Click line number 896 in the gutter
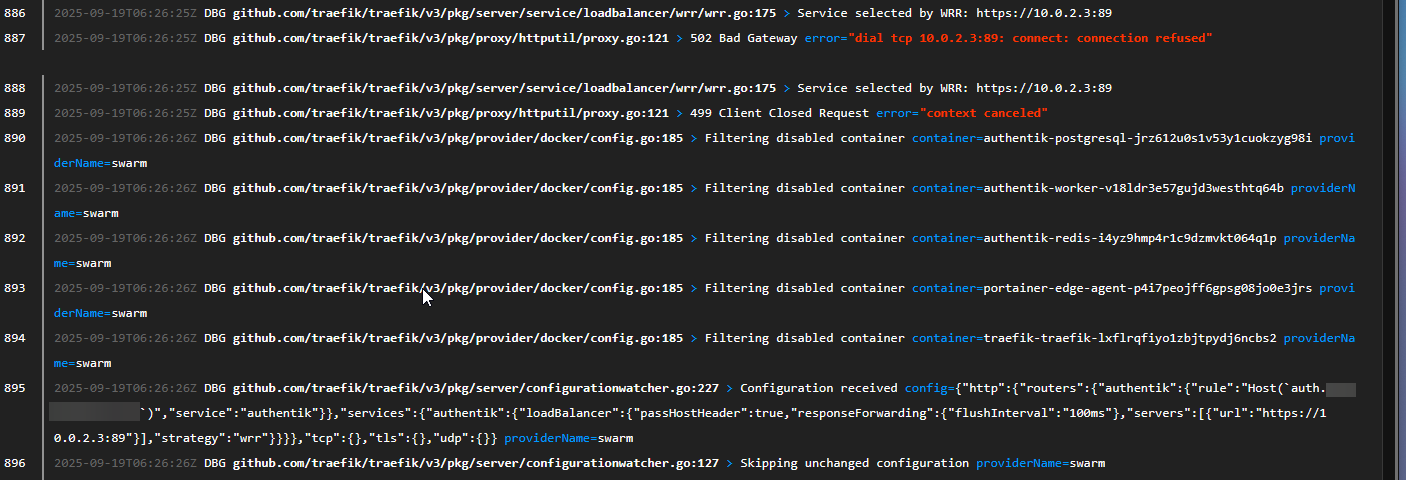Image resolution: width=1406 pixels, height=480 pixels. pos(15,463)
